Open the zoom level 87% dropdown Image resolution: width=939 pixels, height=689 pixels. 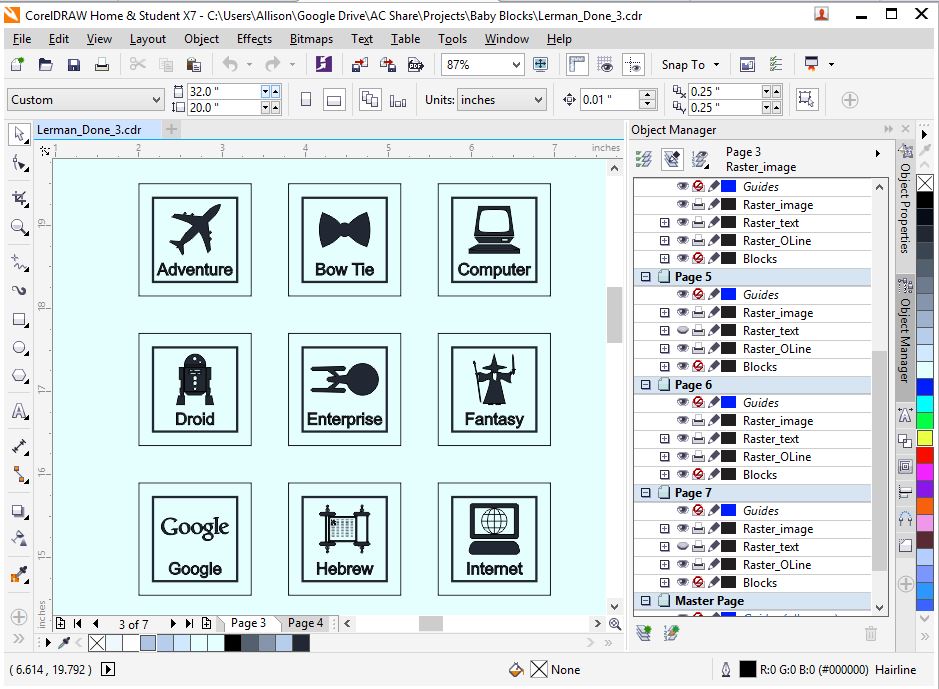[516, 65]
